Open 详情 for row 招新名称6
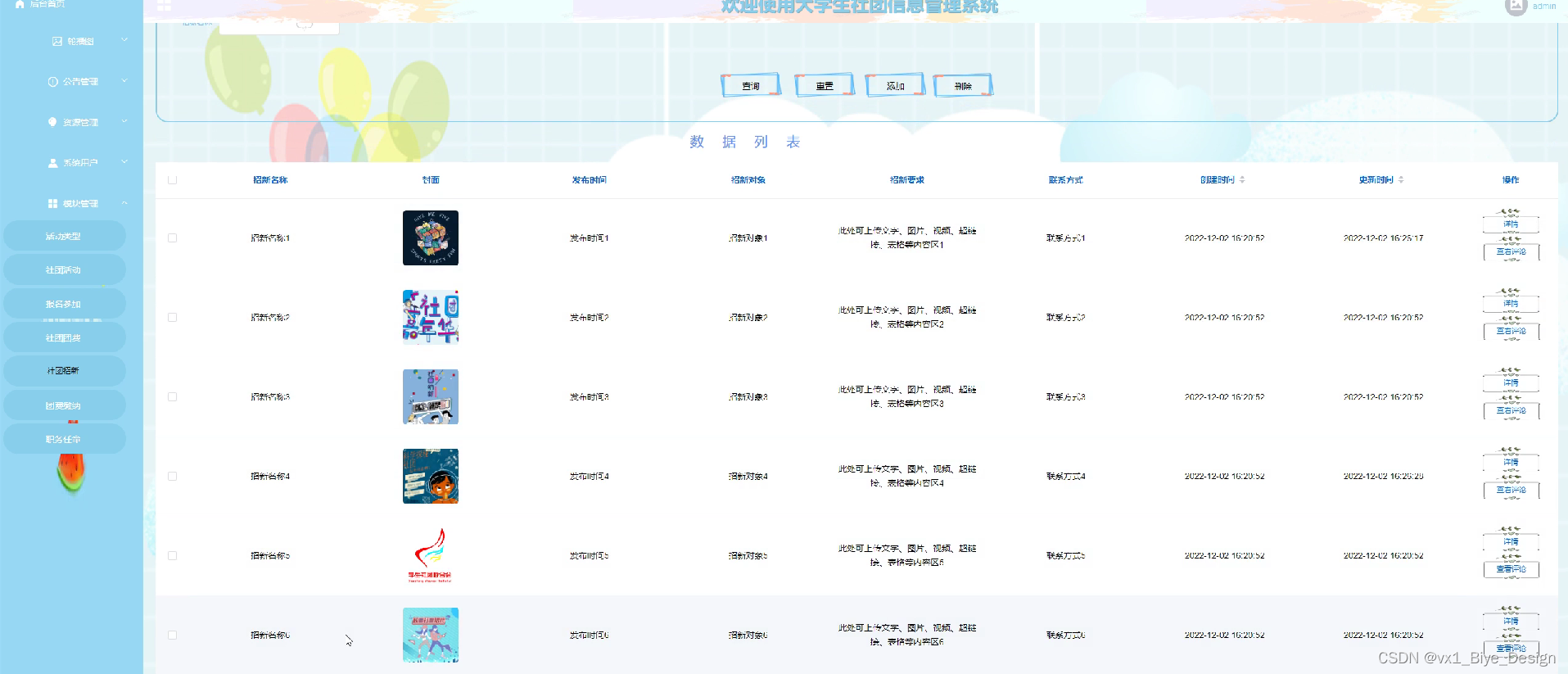 pos(1511,621)
